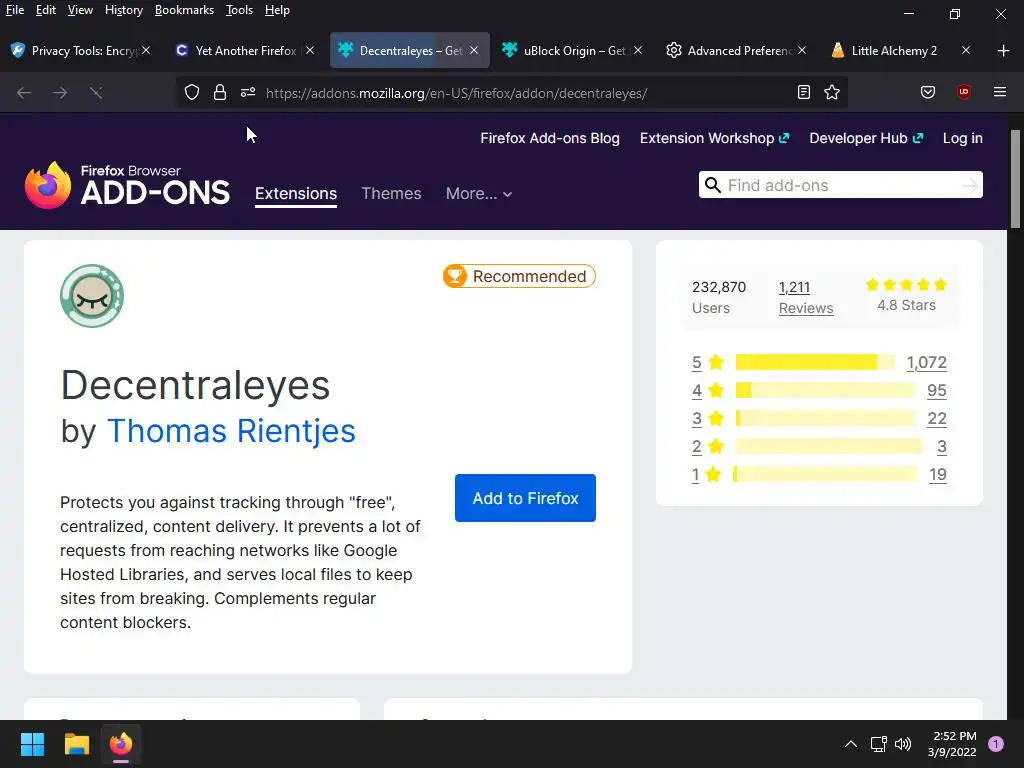Click Add to Firefox button
This screenshot has width=1024, height=768.
tap(525, 498)
